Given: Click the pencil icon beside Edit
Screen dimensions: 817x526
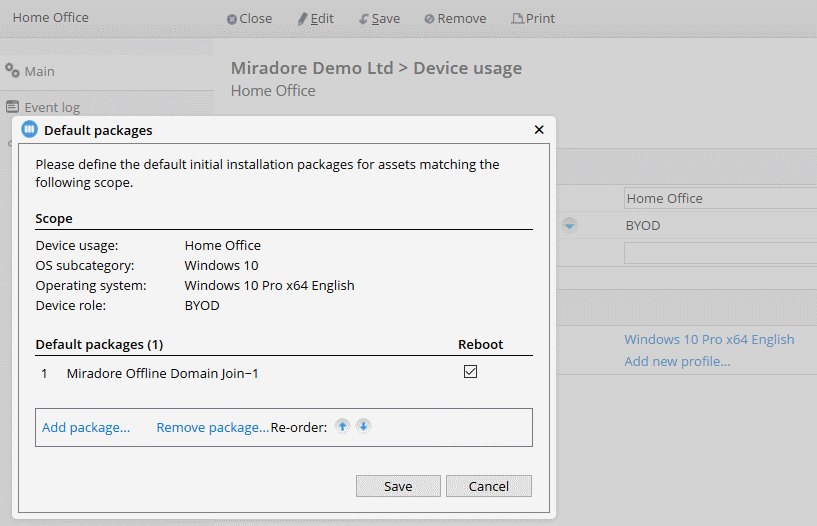Looking at the screenshot, I should click(x=302, y=19).
